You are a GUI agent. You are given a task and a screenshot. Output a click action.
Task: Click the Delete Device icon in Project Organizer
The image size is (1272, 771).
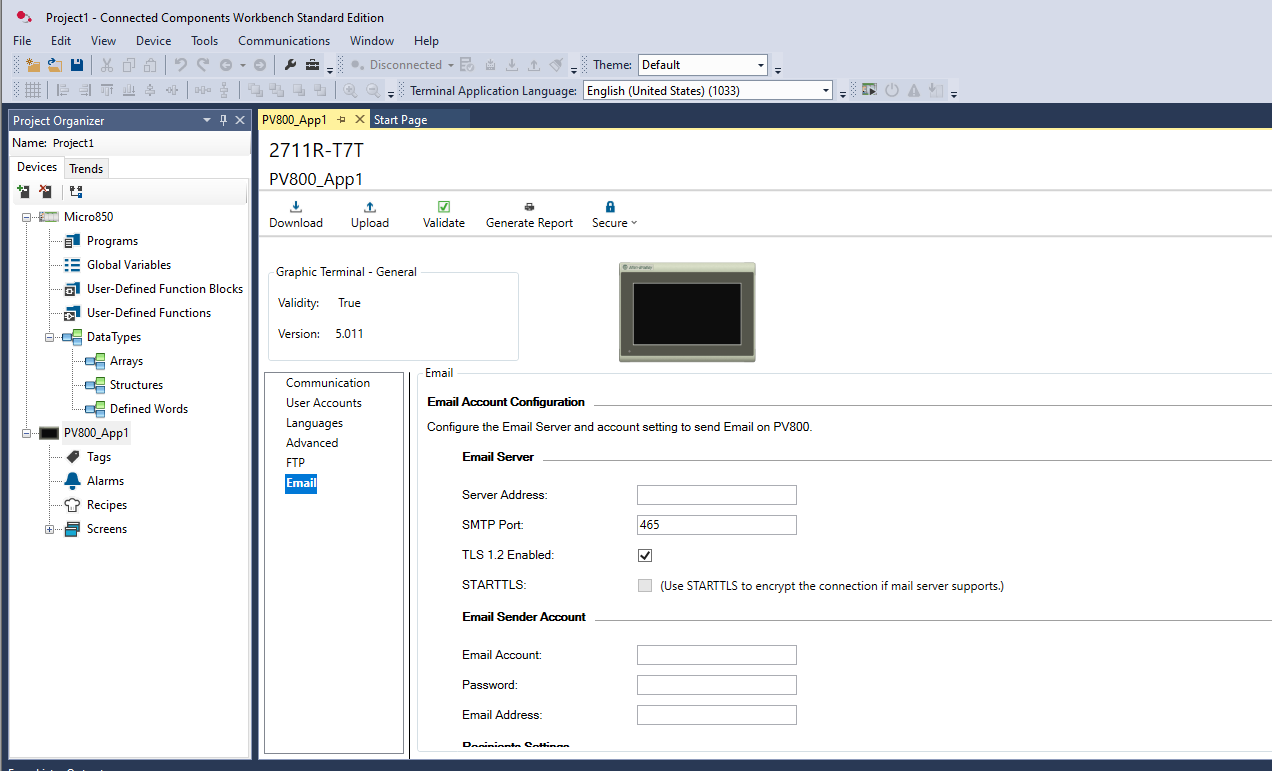[45, 191]
